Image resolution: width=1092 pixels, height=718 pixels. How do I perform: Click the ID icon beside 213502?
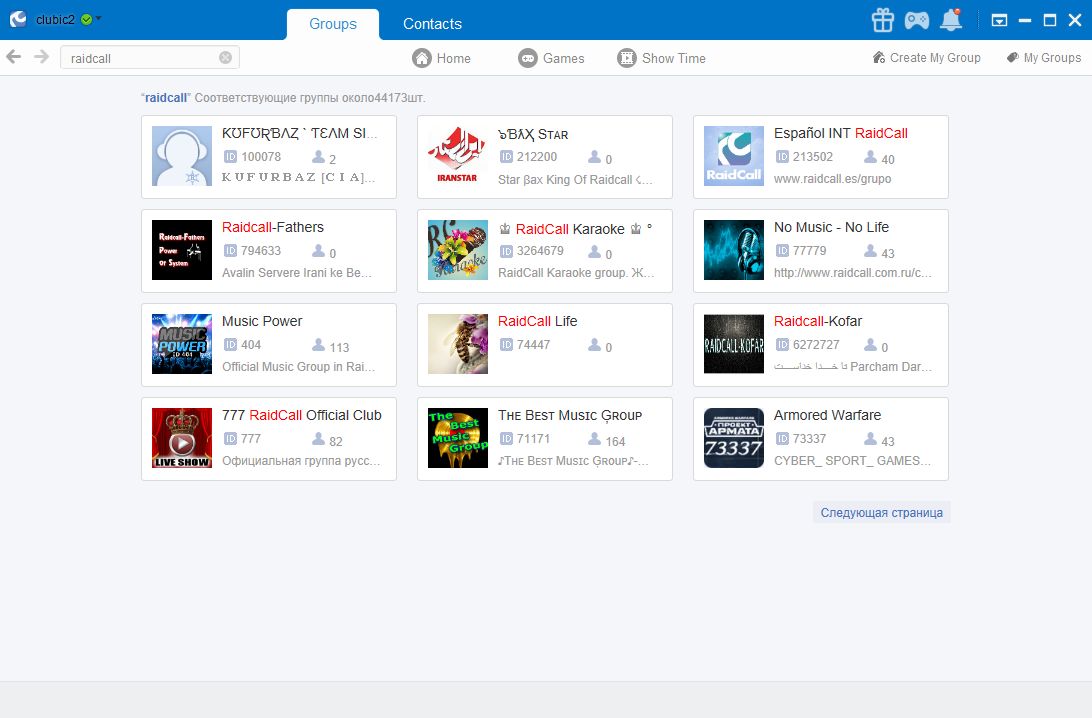pyautogui.click(x=782, y=157)
